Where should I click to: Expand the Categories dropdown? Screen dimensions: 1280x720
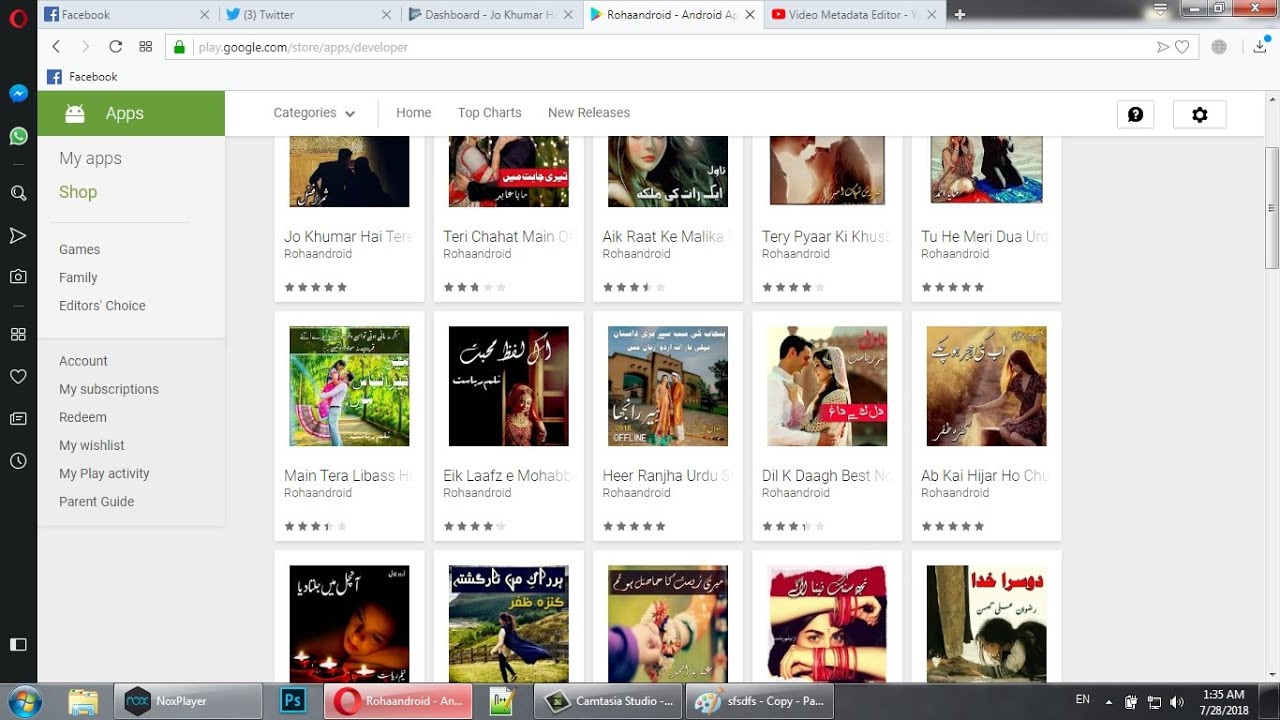pyautogui.click(x=314, y=113)
